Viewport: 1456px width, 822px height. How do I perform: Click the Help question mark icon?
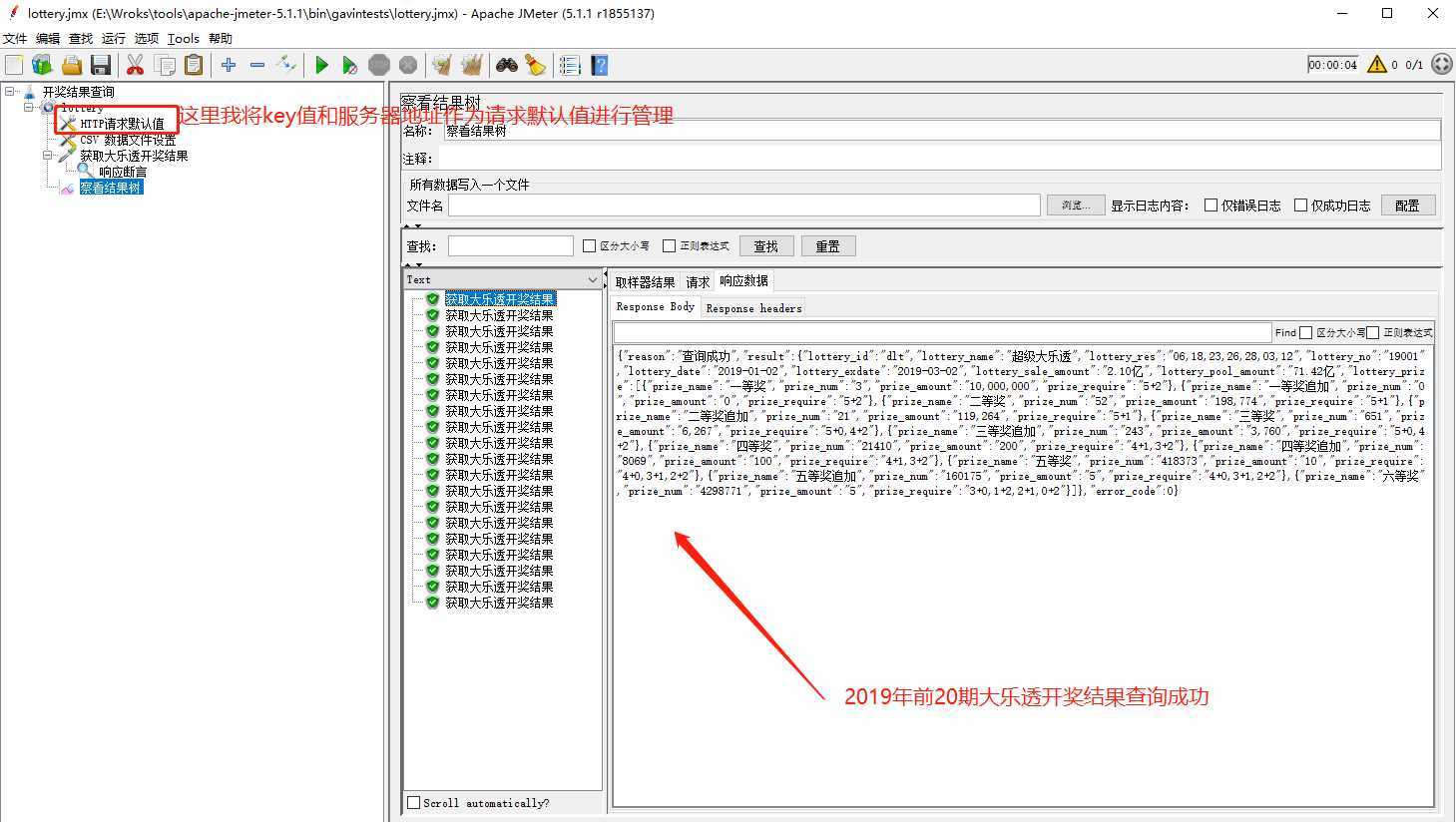pyautogui.click(x=599, y=65)
